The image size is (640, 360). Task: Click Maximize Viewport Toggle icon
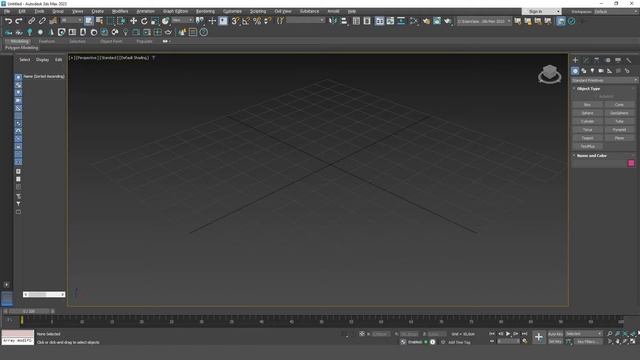pyautogui.click(x=633, y=342)
